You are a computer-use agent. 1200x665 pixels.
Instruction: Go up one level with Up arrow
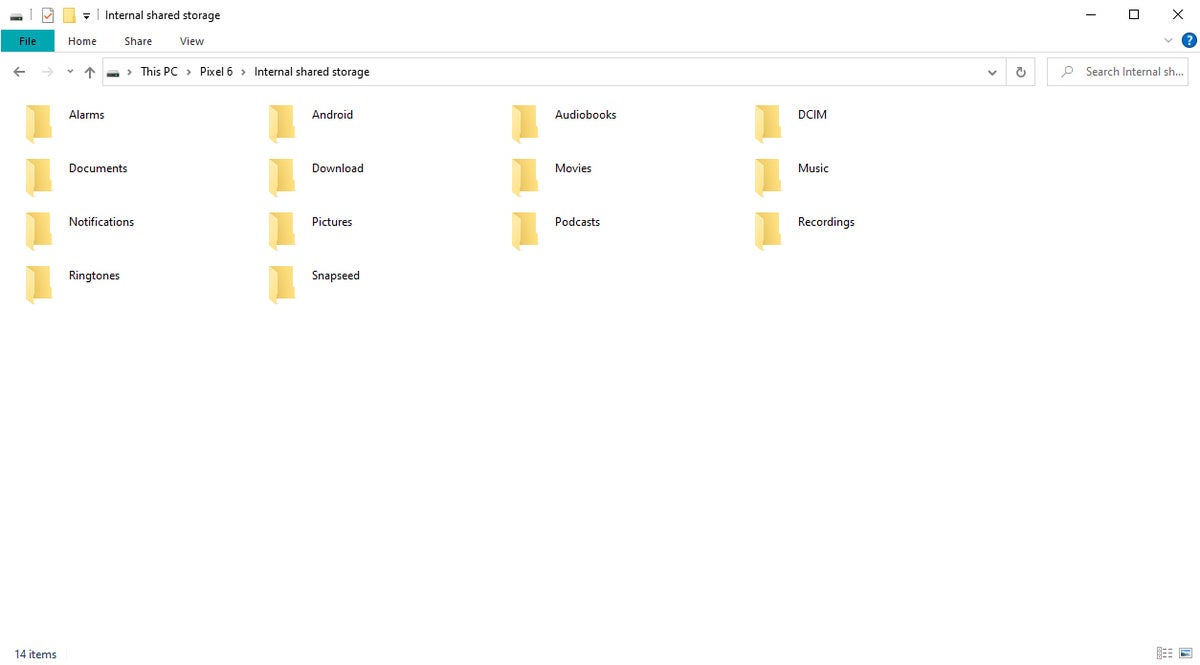[x=90, y=72]
